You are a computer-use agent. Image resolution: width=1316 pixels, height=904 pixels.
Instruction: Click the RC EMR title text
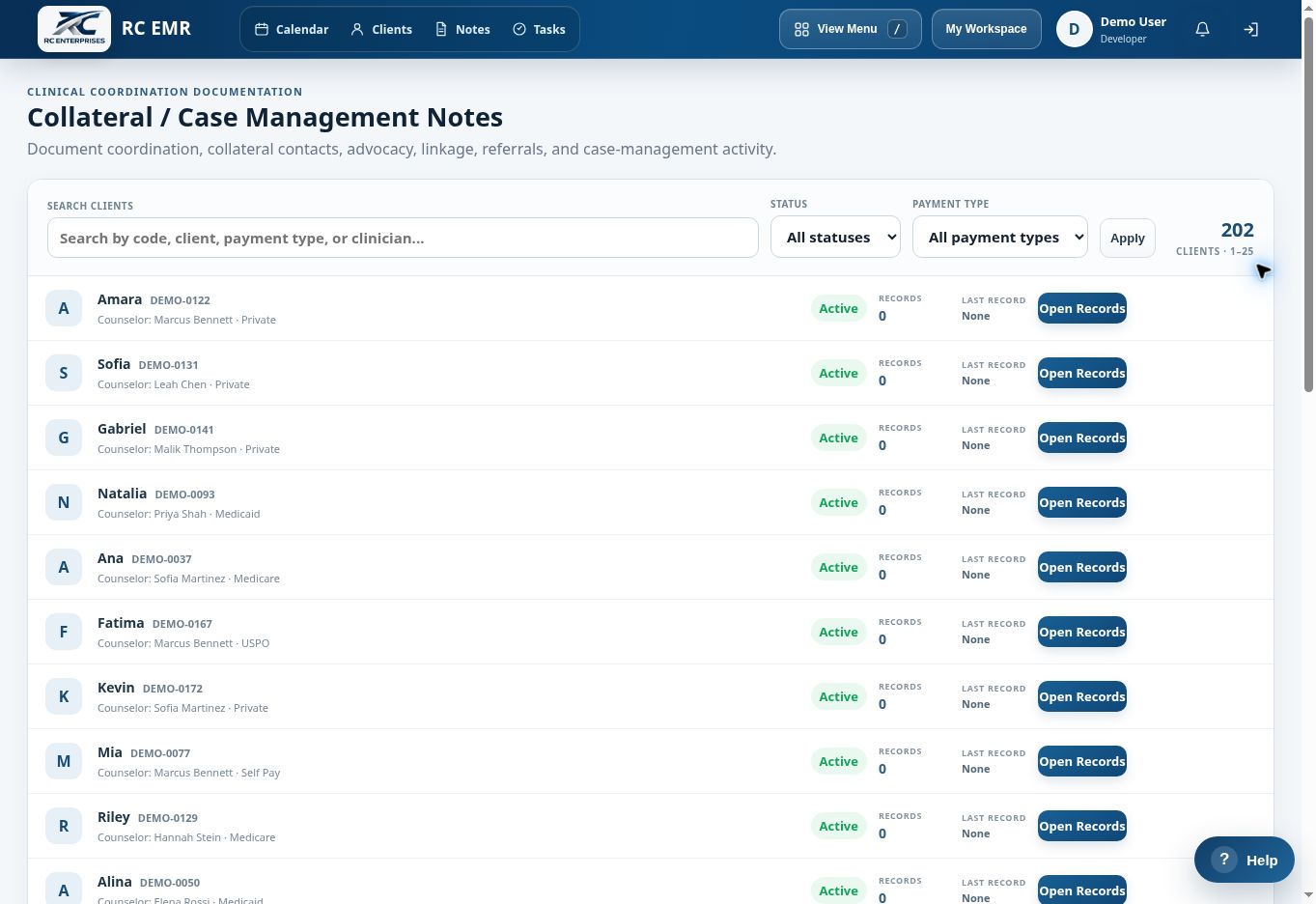156,28
